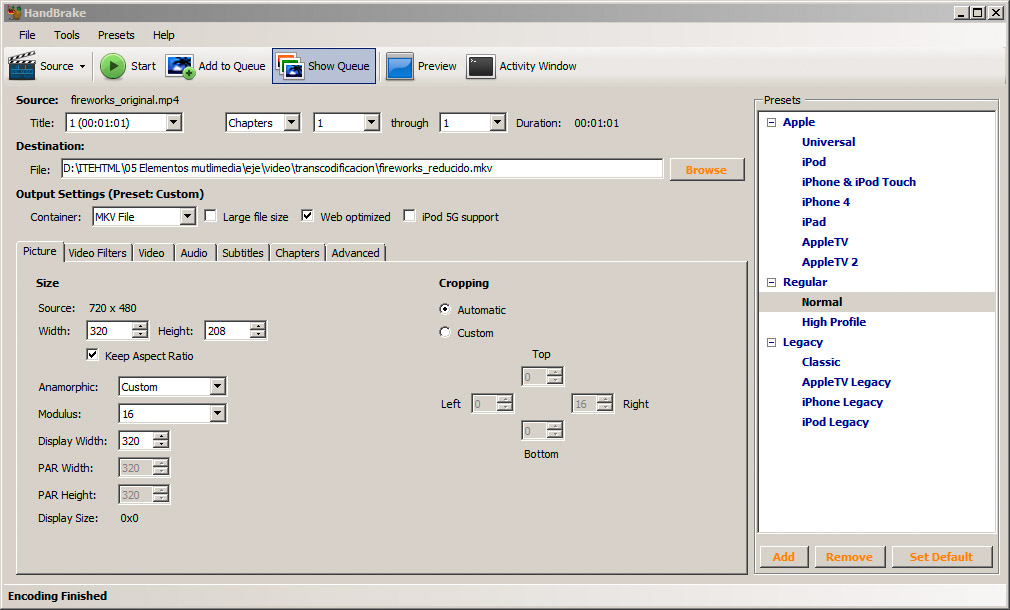
Task: Collapse the Regular presets group
Action: (771, 282)
